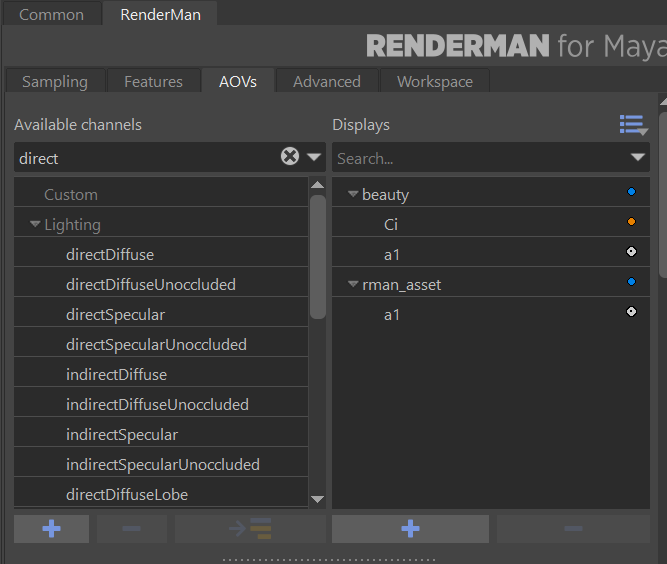The height and width of the screenshot is (564, 667).
Task: Toggle the blue dot on beauty display
Action: point(631,192)
